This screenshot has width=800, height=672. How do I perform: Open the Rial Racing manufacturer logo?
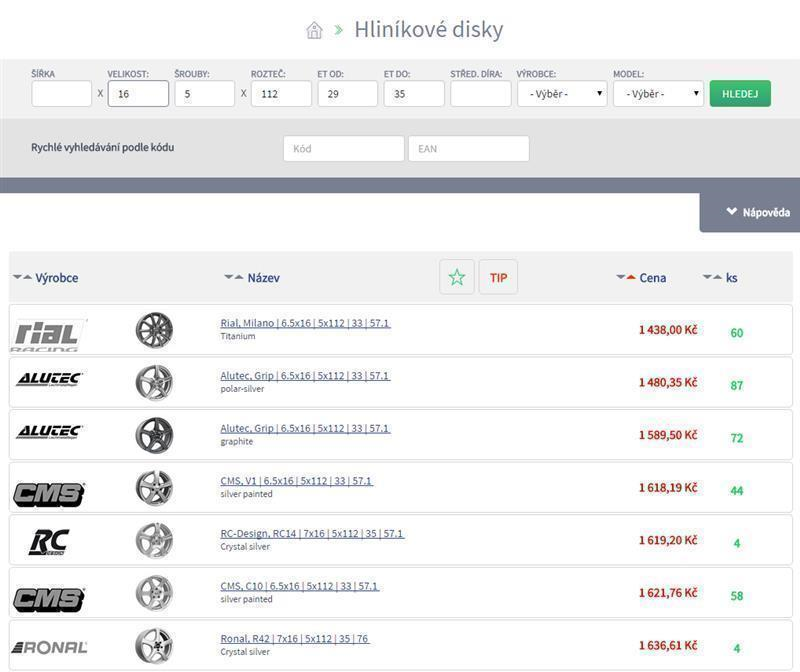[x=48, y=335]
